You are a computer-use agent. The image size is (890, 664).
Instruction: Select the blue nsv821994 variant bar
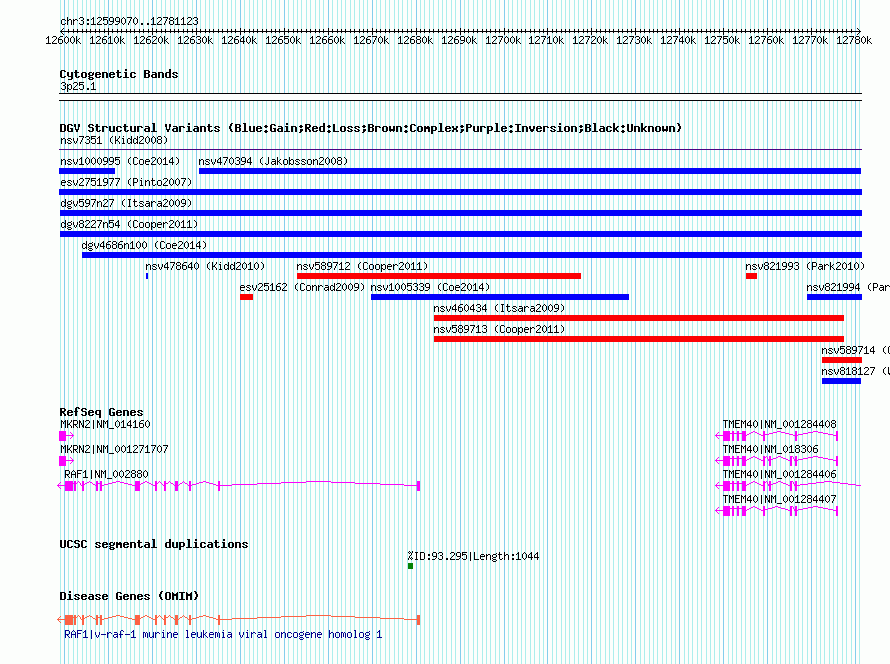tap(834, 297)
